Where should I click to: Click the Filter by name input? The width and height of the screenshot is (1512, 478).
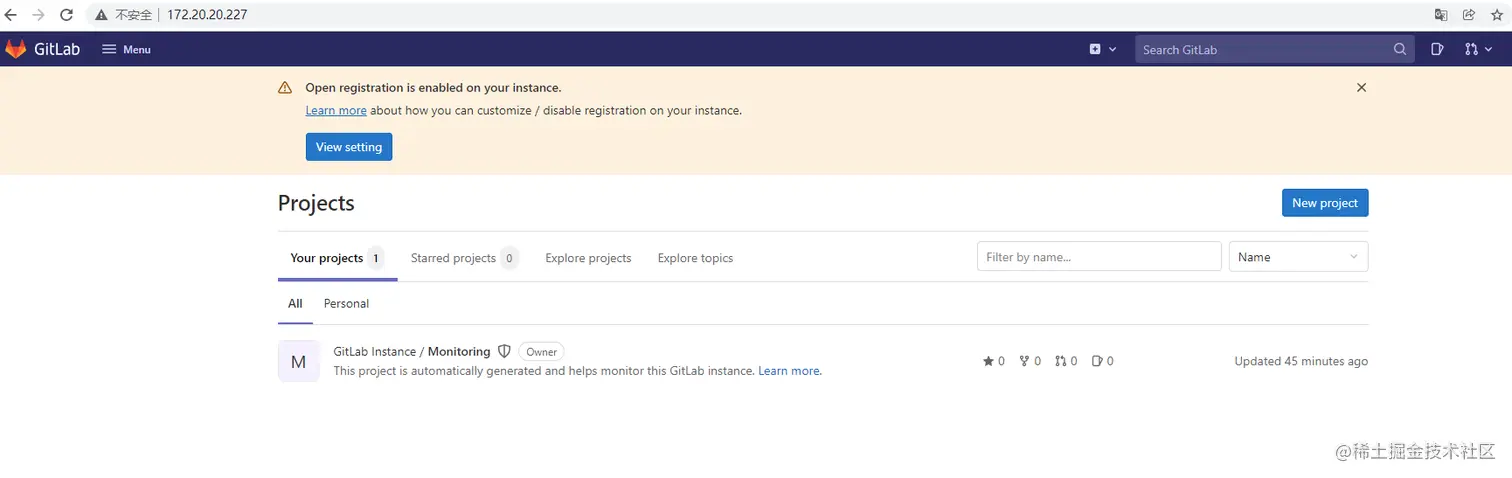click(x=1099, y=257)
